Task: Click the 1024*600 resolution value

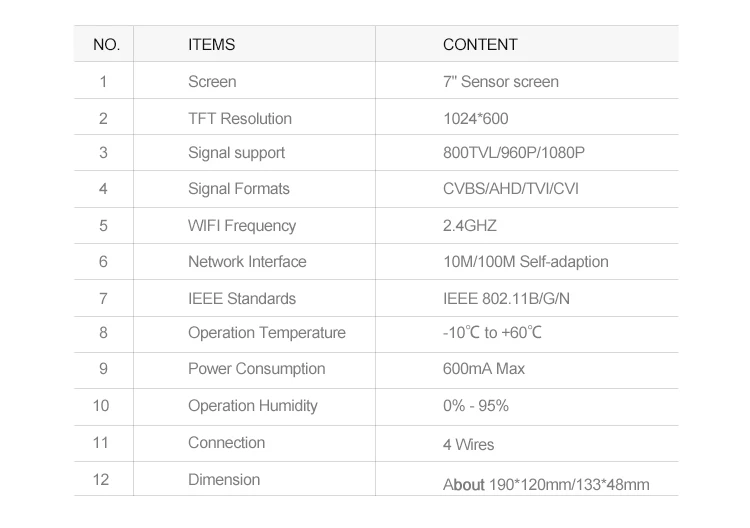Action: pos(475,119)
